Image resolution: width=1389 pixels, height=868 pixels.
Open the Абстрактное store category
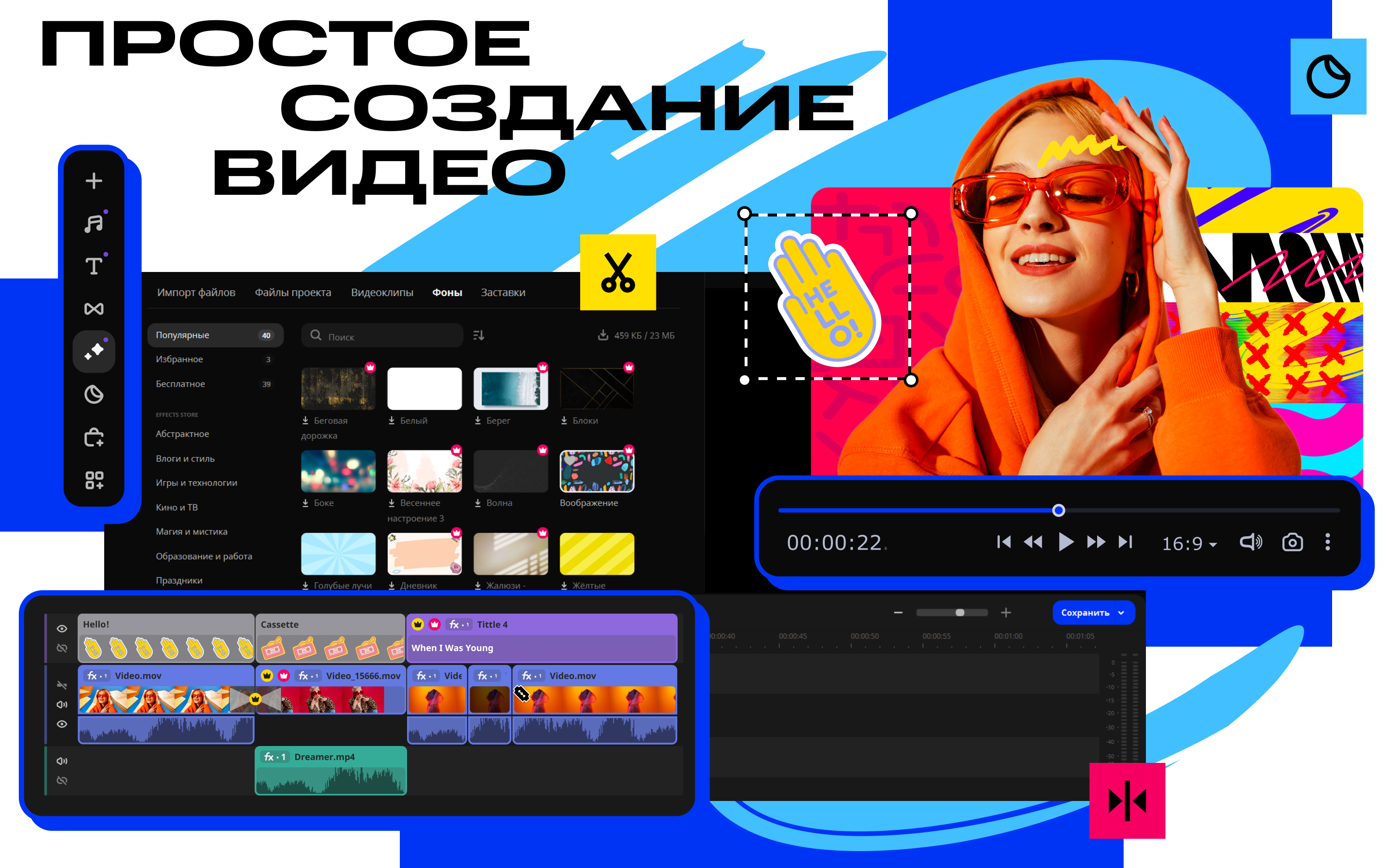(x=182, y=434)
